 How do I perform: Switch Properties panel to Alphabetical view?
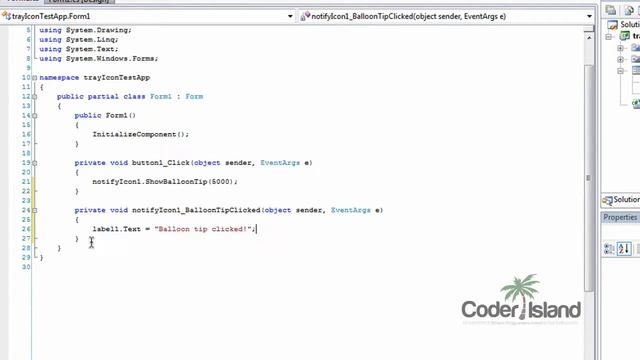(624, 249)
